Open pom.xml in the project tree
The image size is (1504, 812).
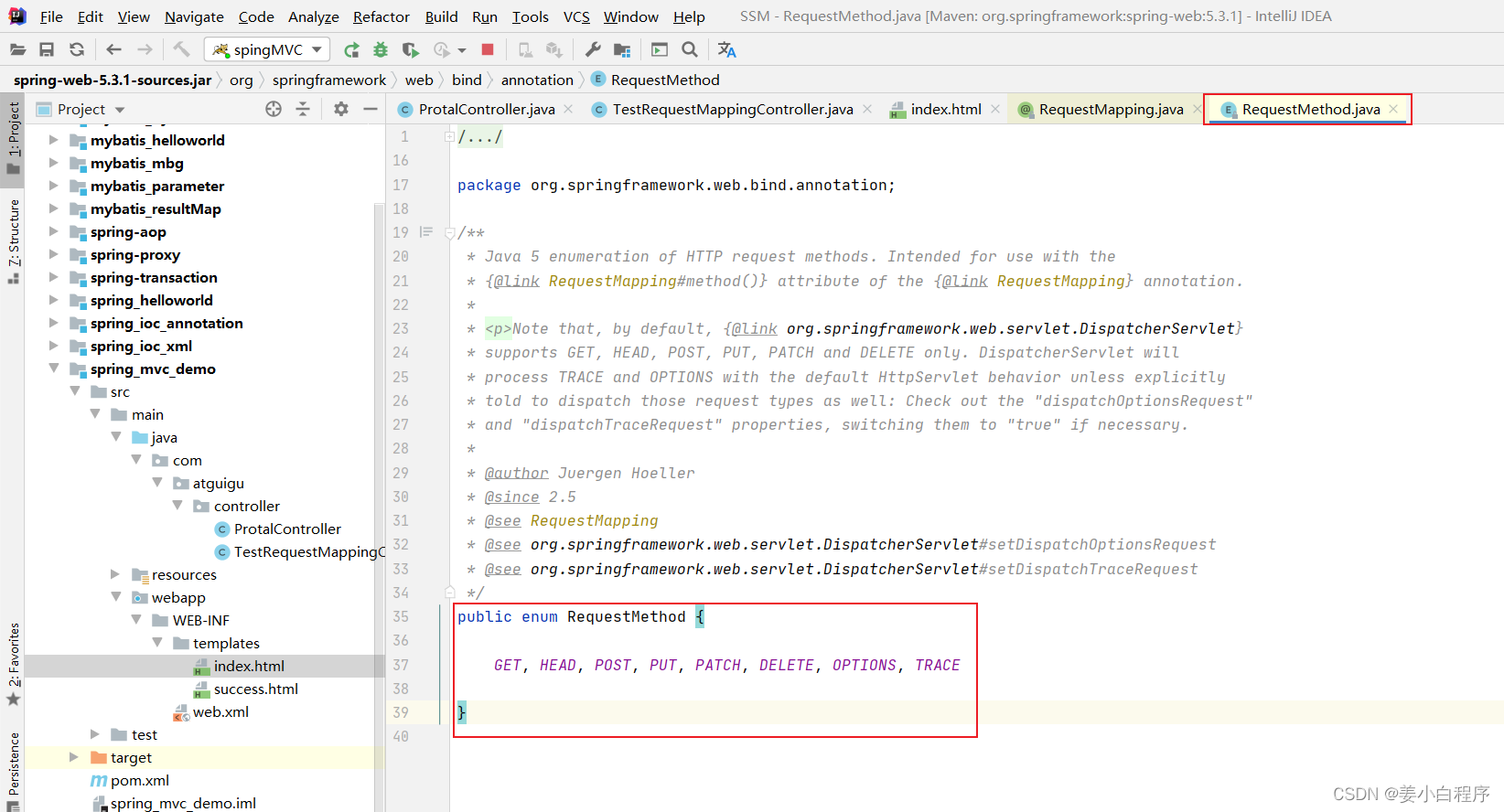coord(139,780)
